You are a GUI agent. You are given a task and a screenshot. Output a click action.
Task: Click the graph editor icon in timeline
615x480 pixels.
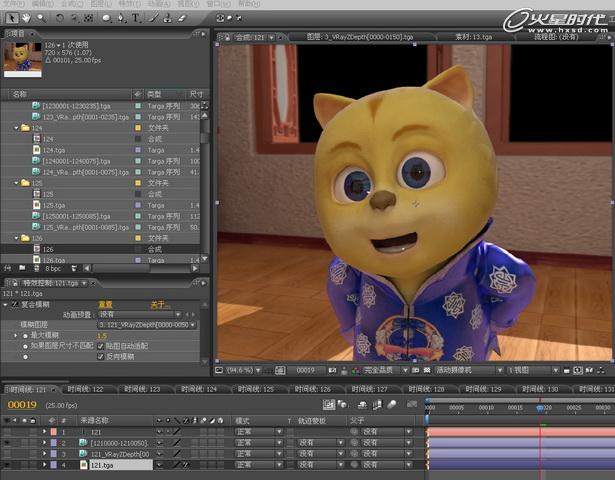tap(411, 404)
